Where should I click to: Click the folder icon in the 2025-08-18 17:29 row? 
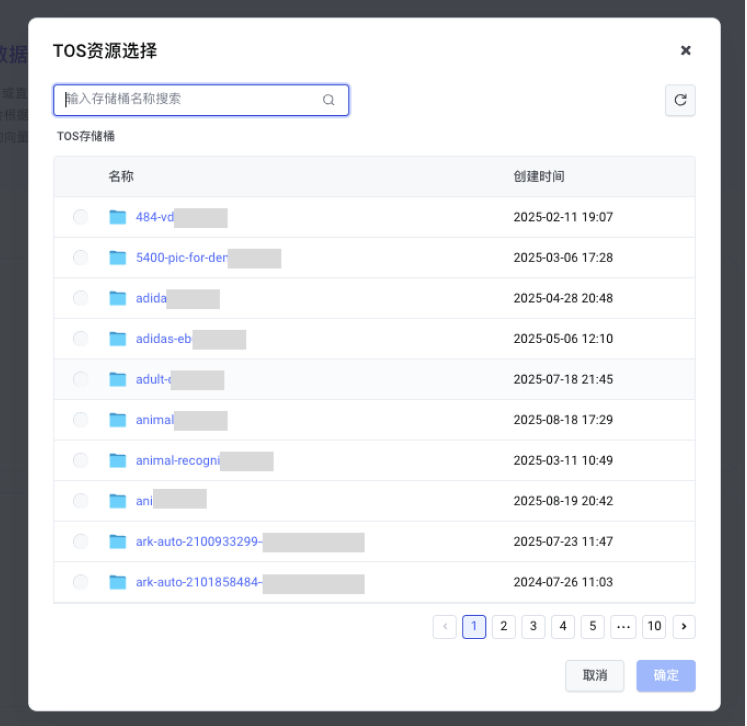tap(118, 420)
